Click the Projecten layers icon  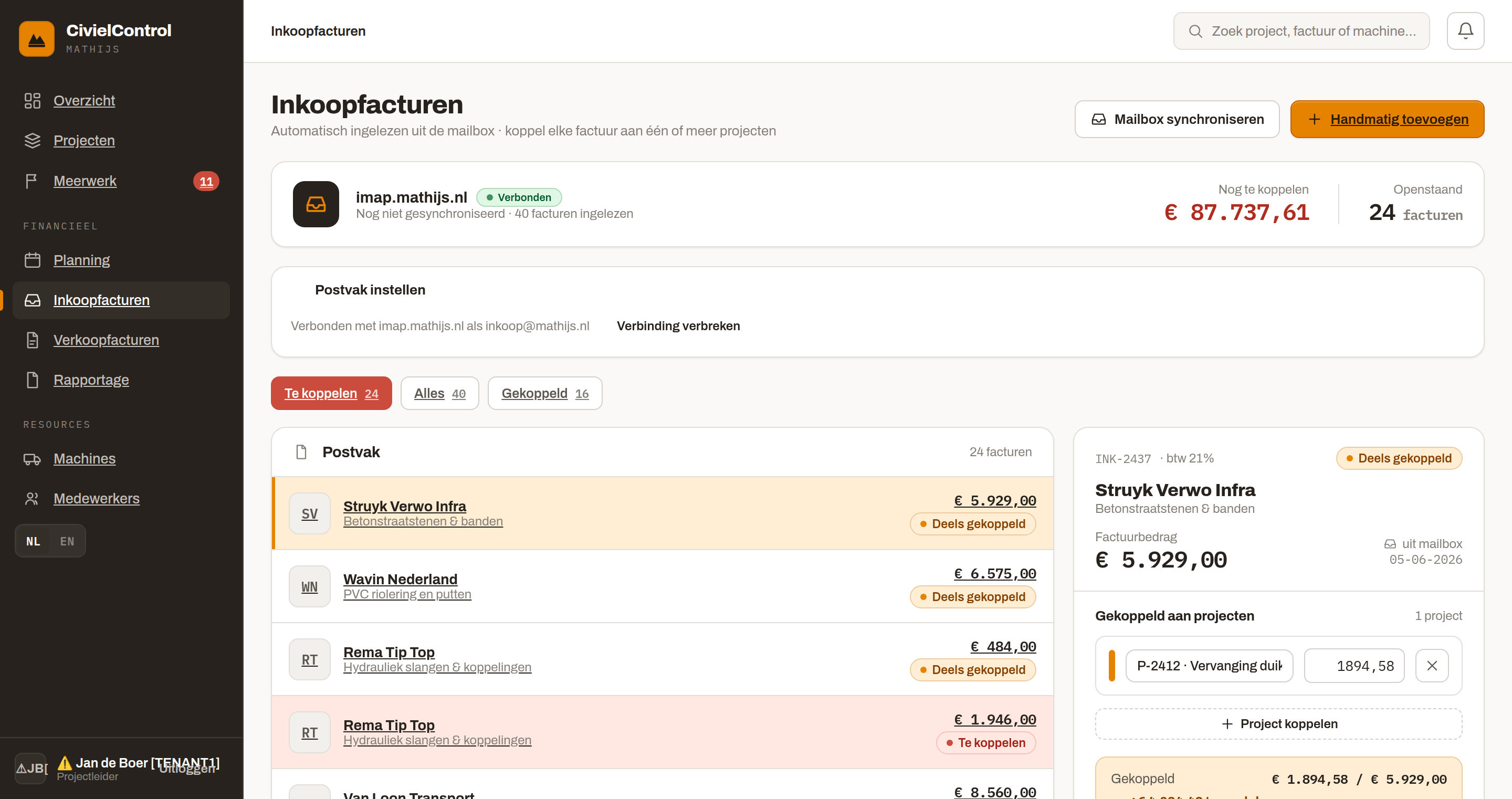click(32, 140)
